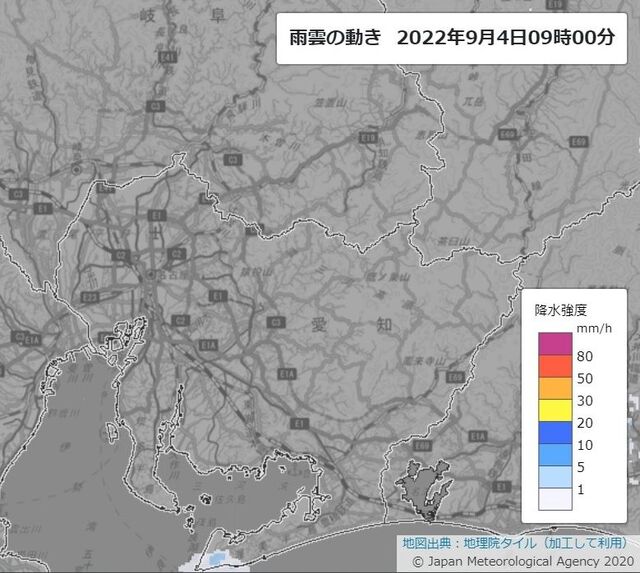Click the 知 character of the prefecture label
This screenshot has height=573, width=640.
coord(384,325)
